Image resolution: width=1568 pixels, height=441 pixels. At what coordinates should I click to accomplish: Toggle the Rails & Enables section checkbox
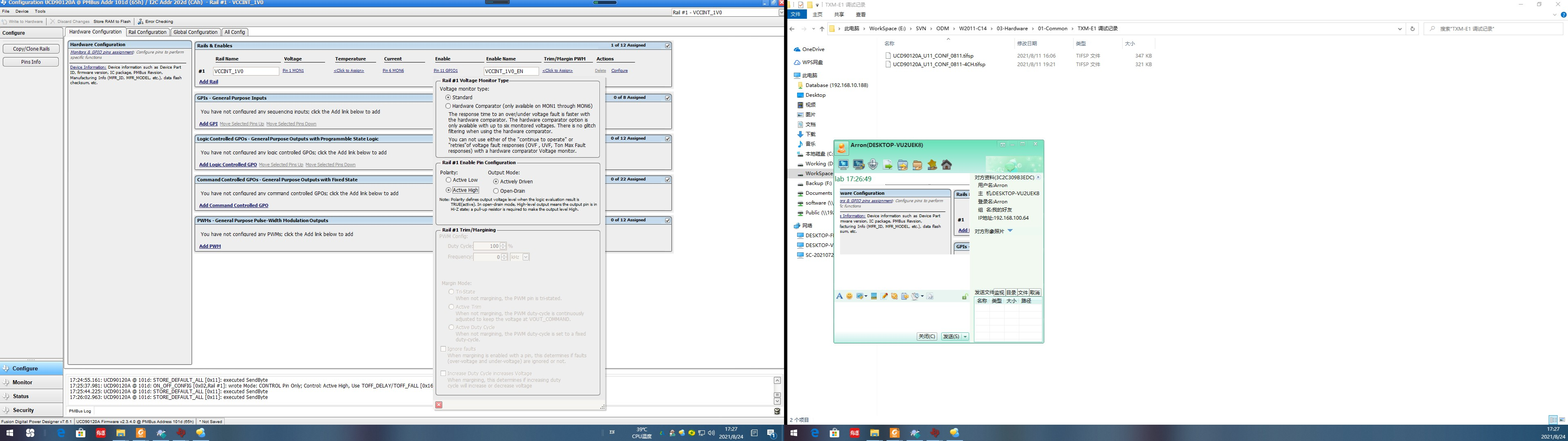coord(668,46)
